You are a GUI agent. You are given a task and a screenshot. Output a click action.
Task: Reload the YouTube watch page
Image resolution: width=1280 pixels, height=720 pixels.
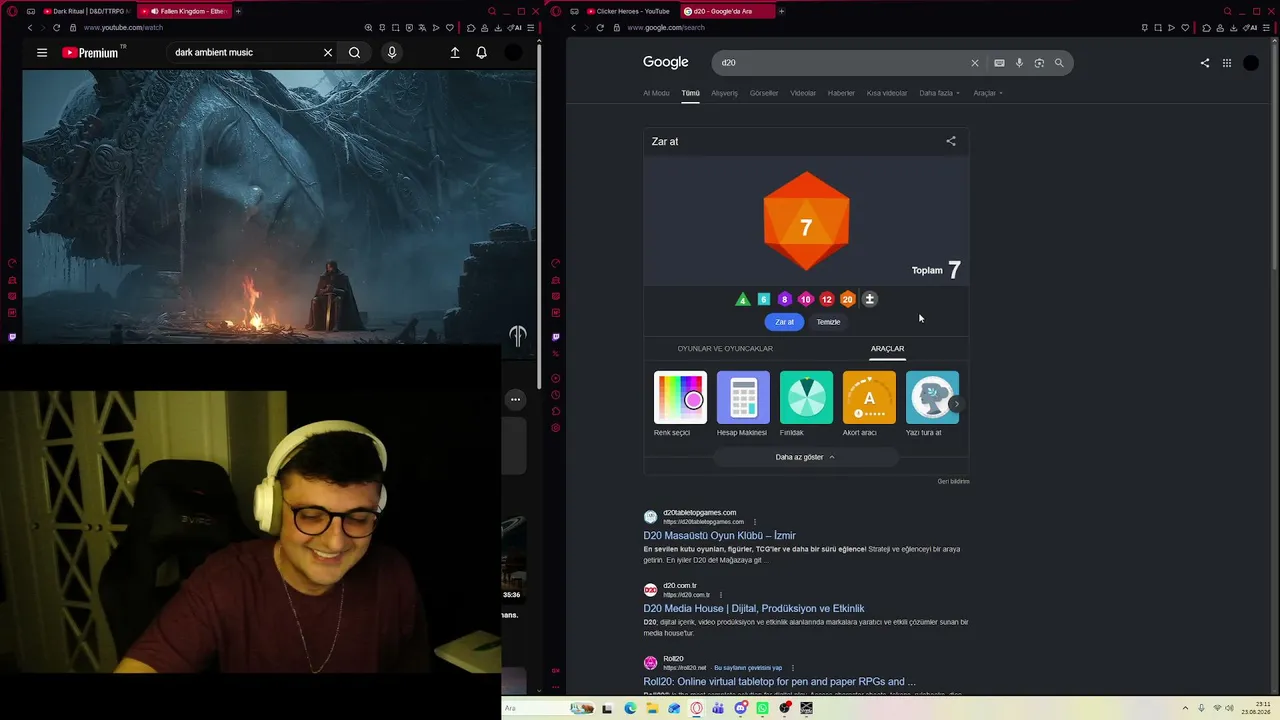[x=56, y=28]
